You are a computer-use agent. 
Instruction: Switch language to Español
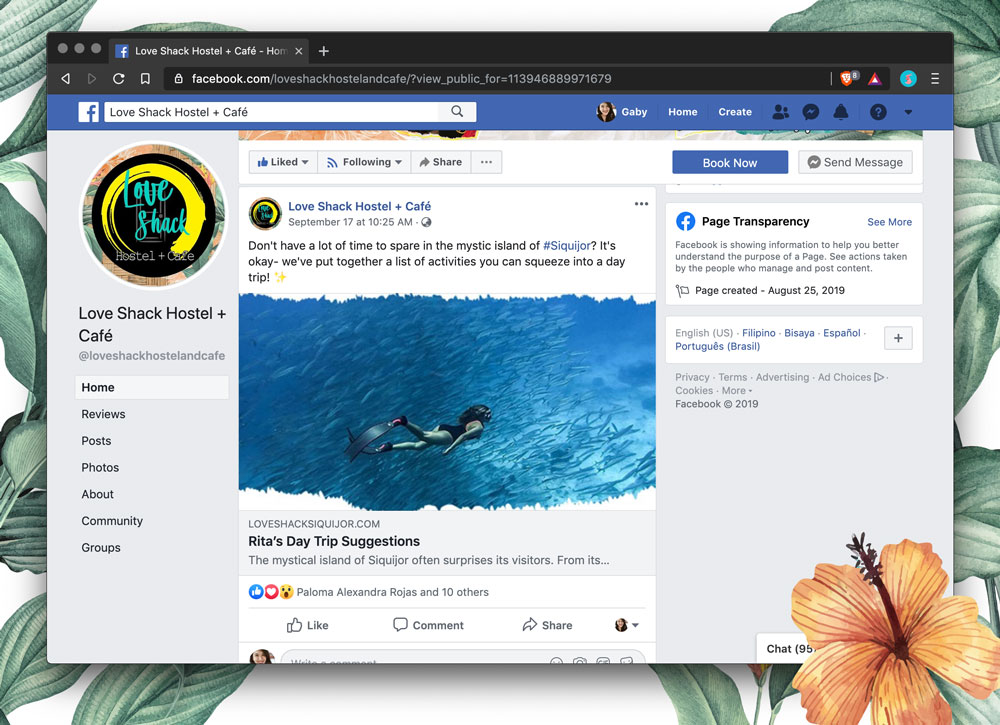pos(842,333)
